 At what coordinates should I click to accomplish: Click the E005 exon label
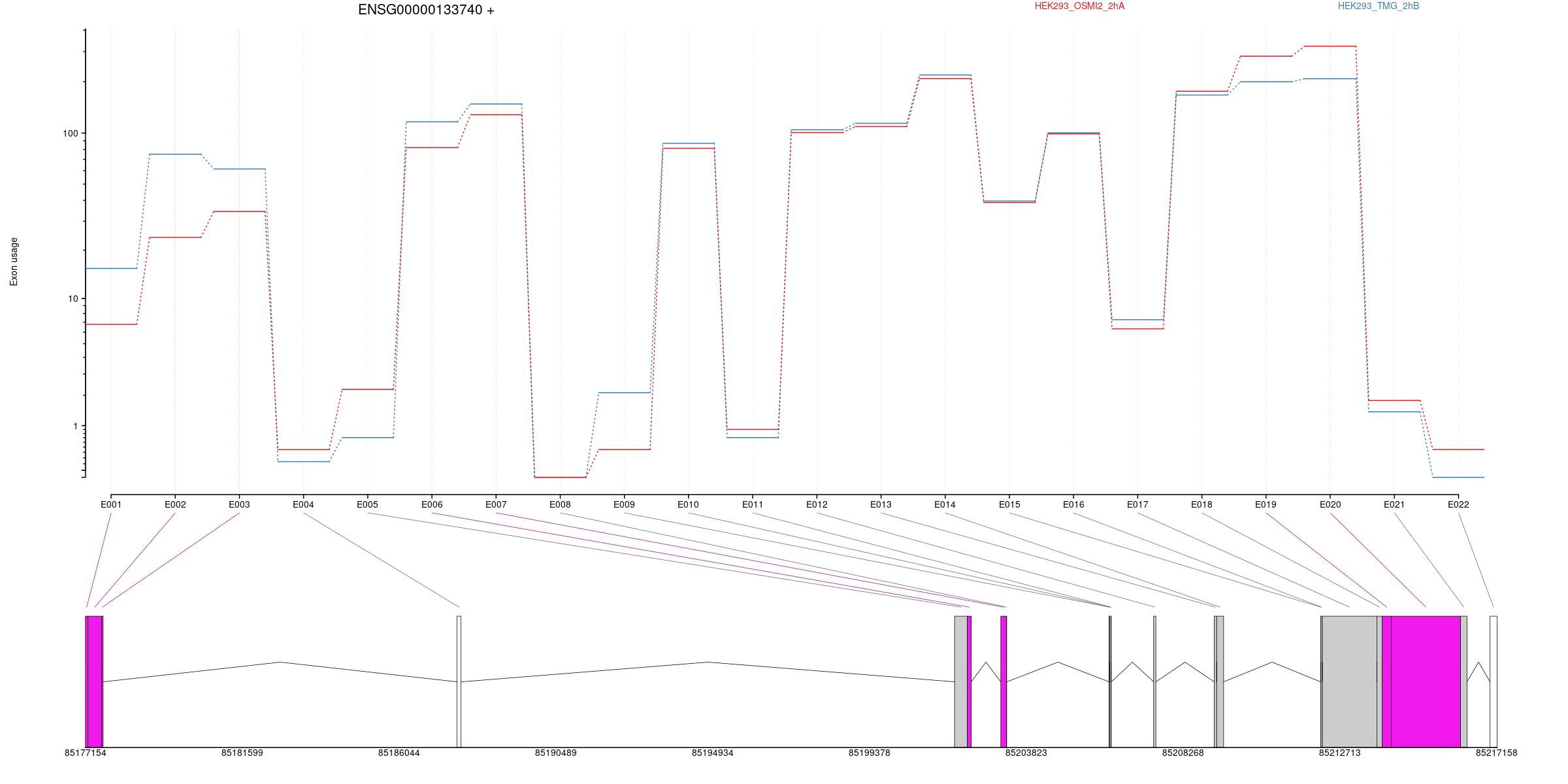(x=367, y=504)
